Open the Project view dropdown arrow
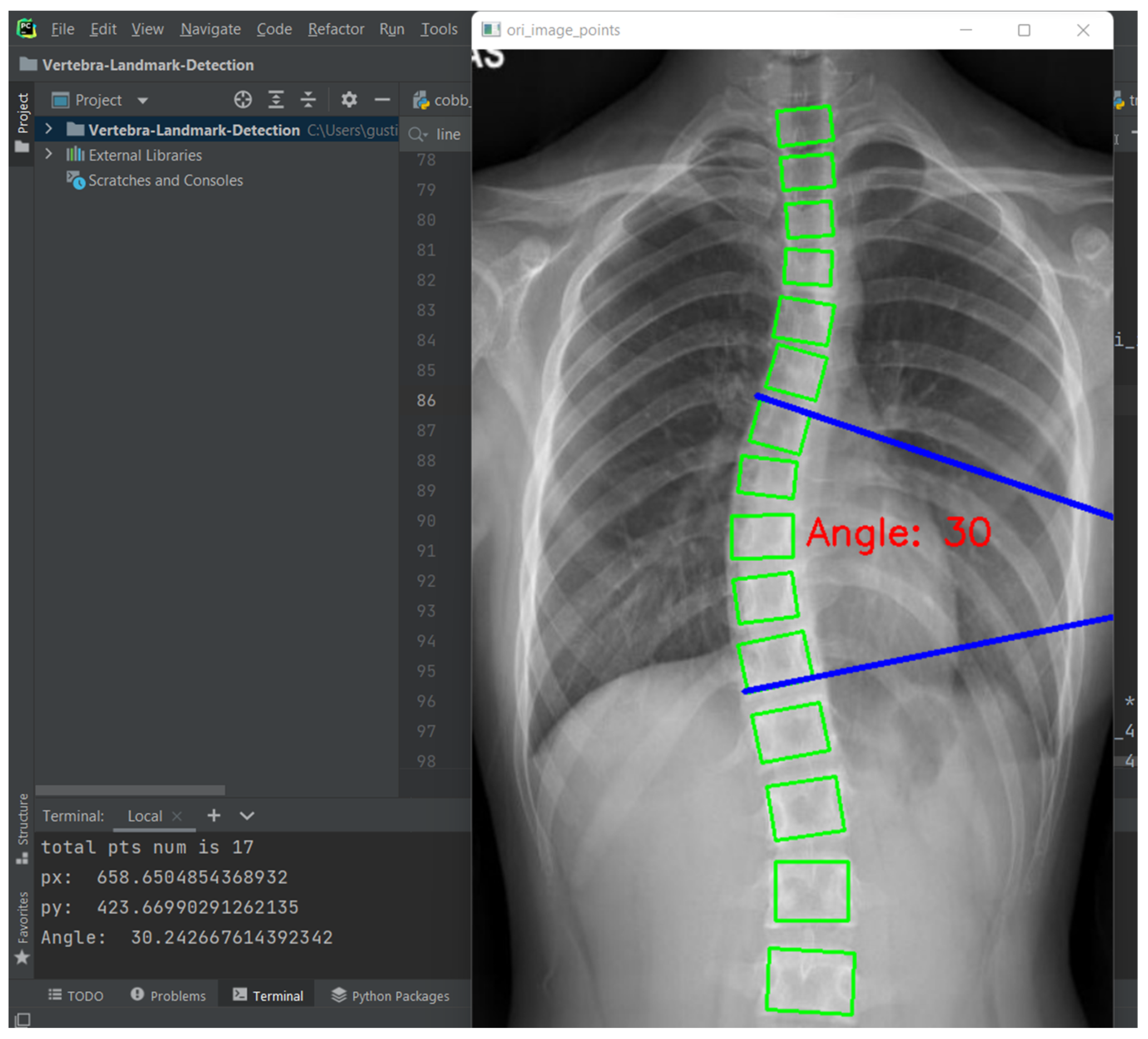The height and width of the screenshot is (1039, 1148). [142, 101]
